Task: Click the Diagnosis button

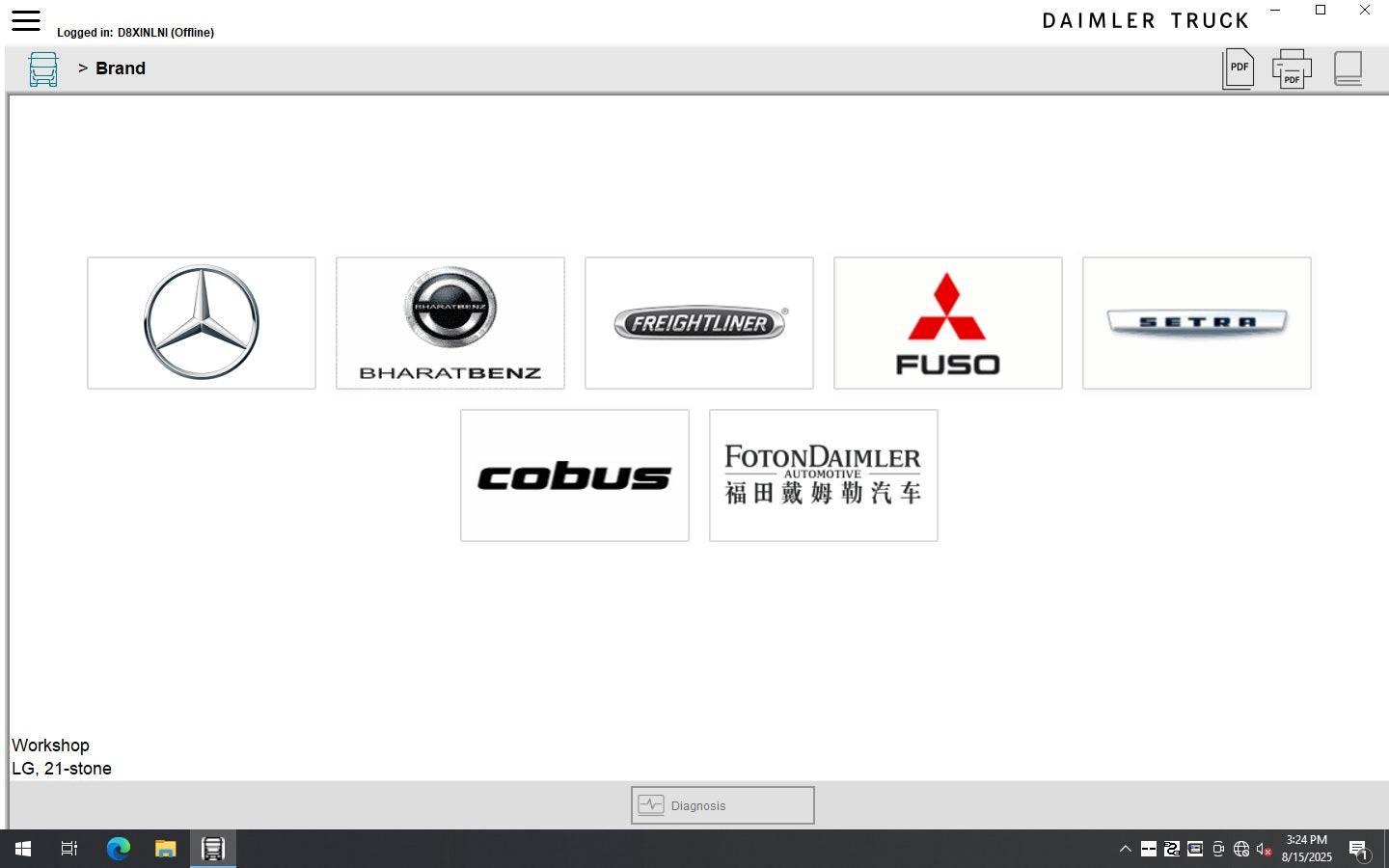Action: (722, 805)
